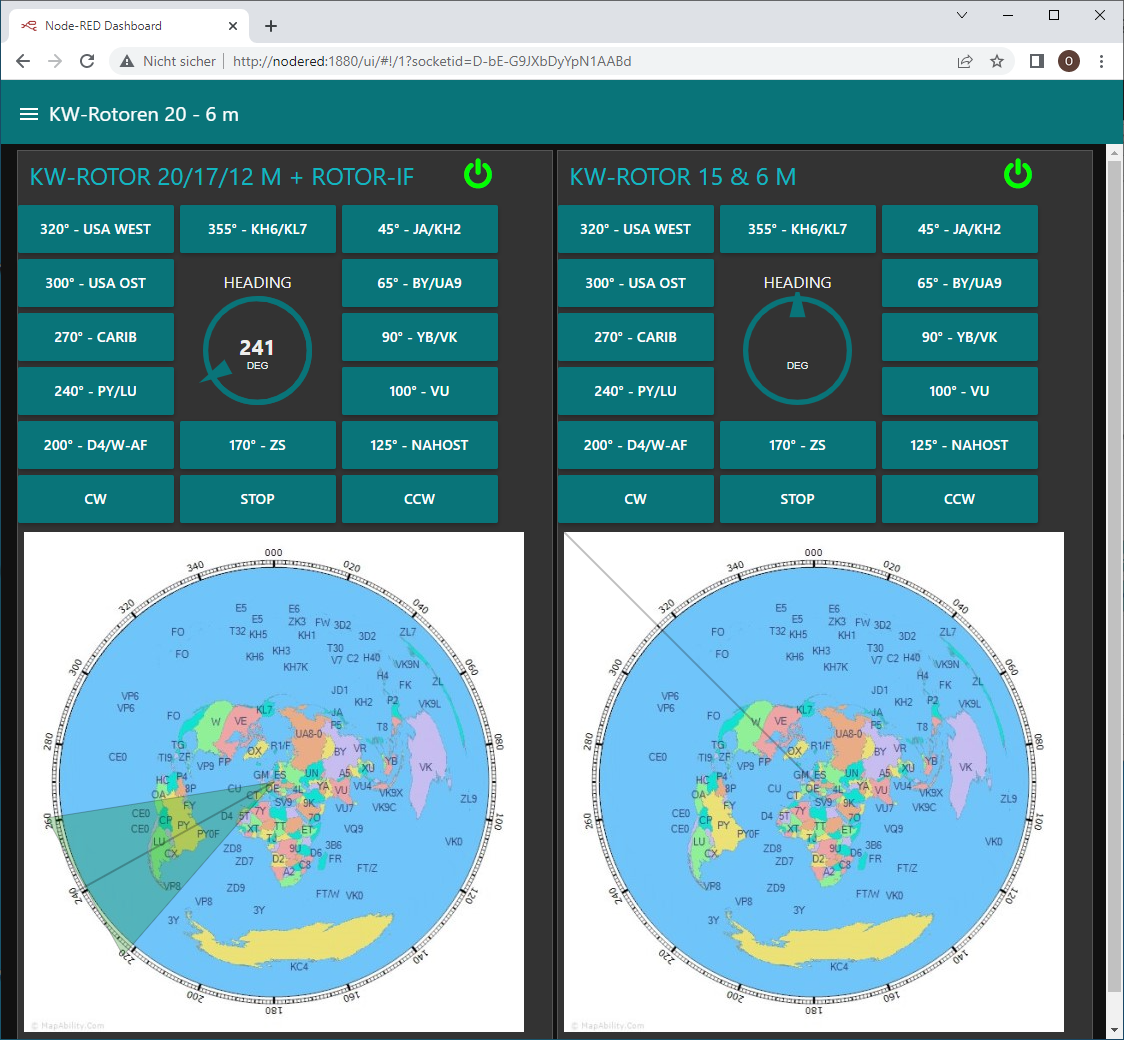1124x1040 pixels.
Task: Set left rotor to 170° ZS
Action: pos(257,445)
